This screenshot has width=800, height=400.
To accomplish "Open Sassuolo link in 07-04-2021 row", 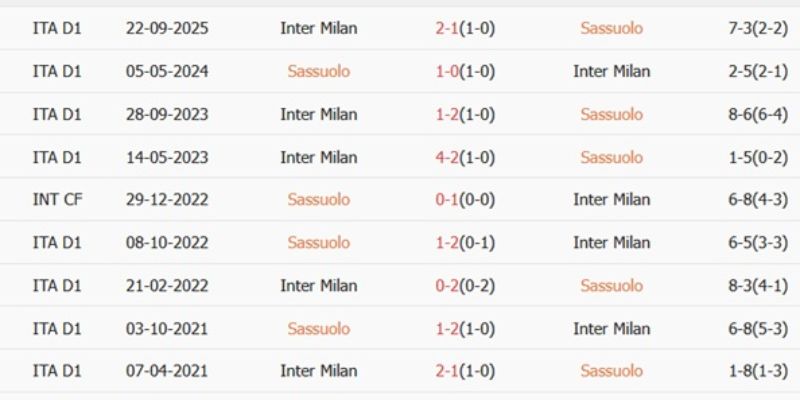I will pyautogui.click(x=611, y=372).
